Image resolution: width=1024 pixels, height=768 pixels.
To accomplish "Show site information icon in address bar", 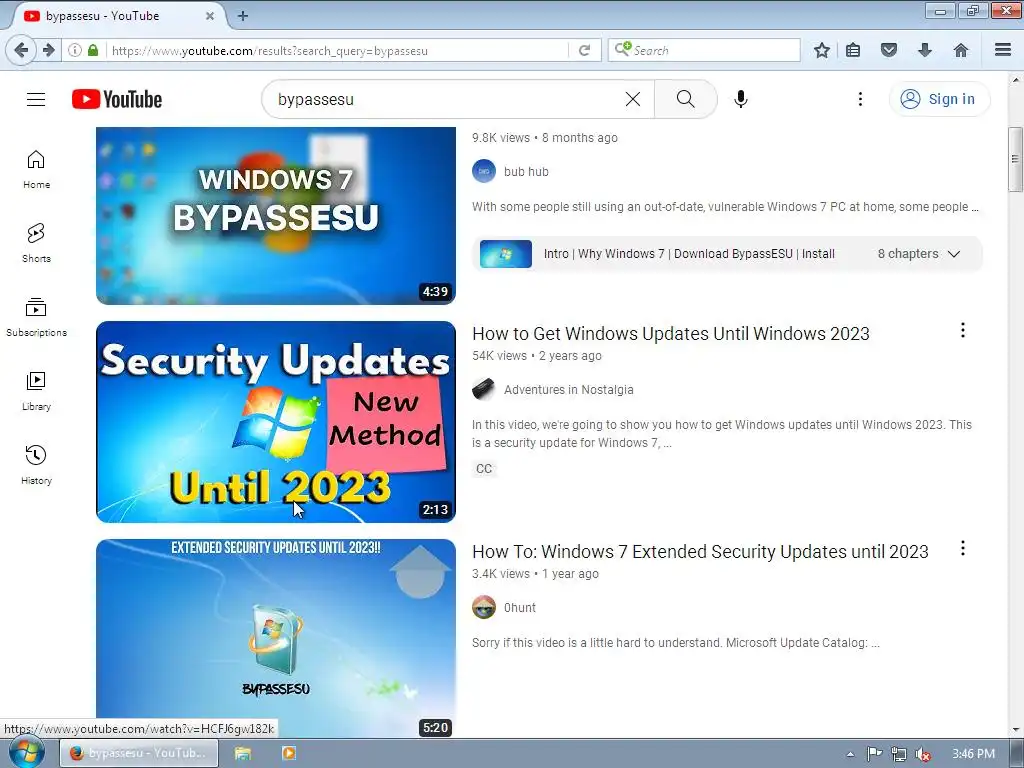I will pos(75,50).
